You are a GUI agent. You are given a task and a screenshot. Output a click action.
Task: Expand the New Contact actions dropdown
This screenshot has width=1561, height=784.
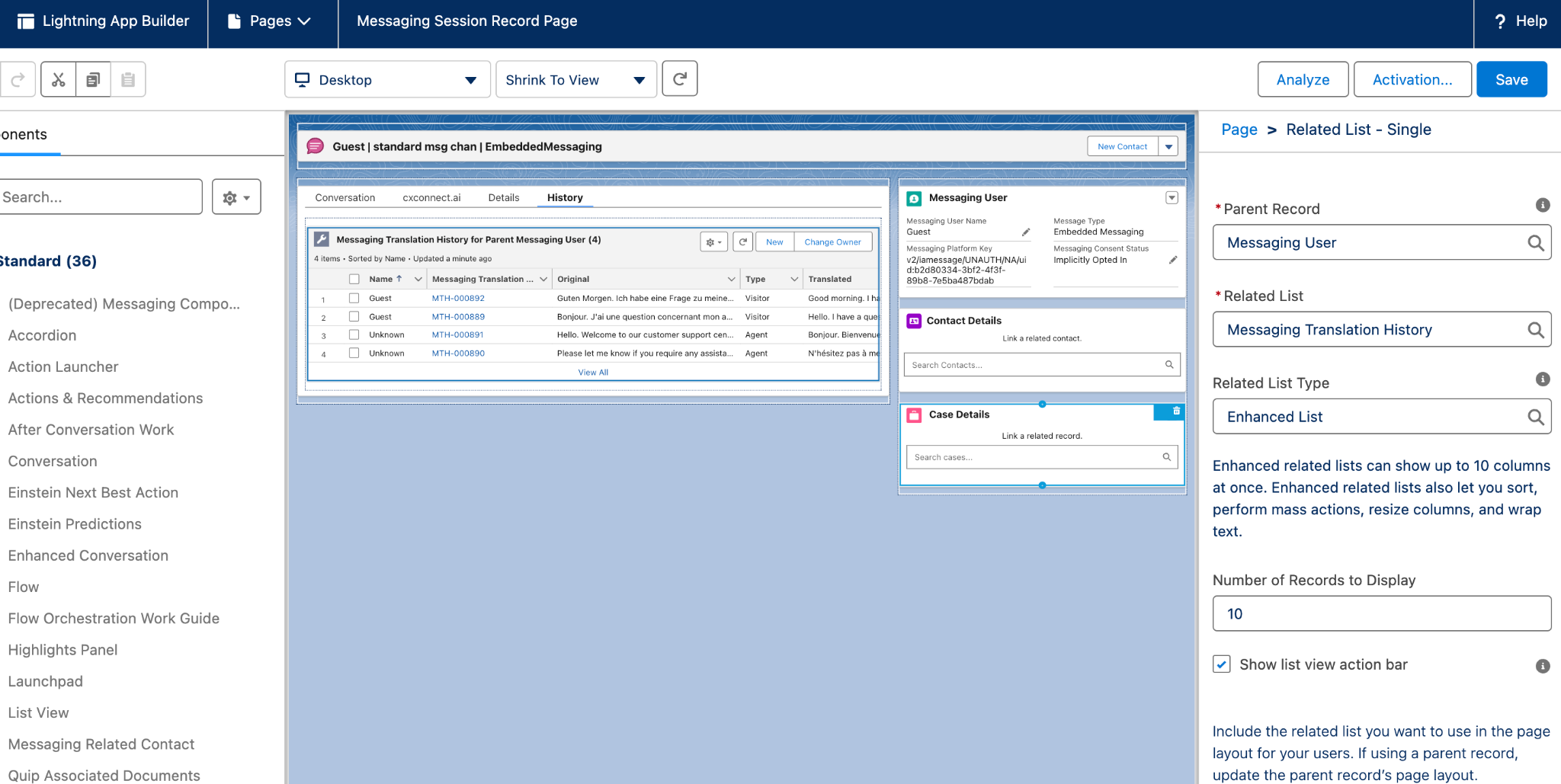tap(1168, 146)
